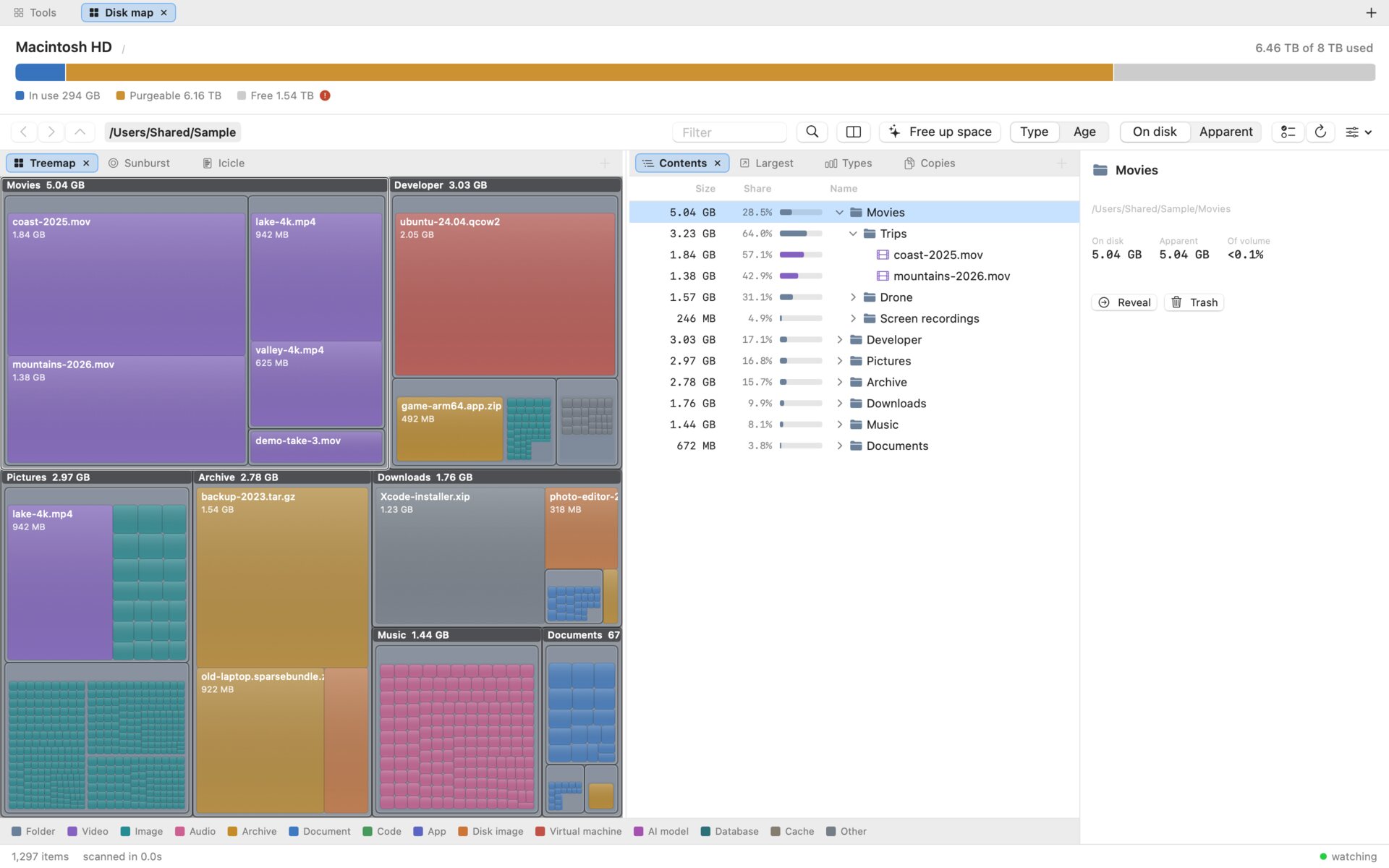Viewport: 1389px width, 868px height.
Task: Click the coast-2025.mov film icon in the list
Action: pyautogui.click(x=883, y=255)
